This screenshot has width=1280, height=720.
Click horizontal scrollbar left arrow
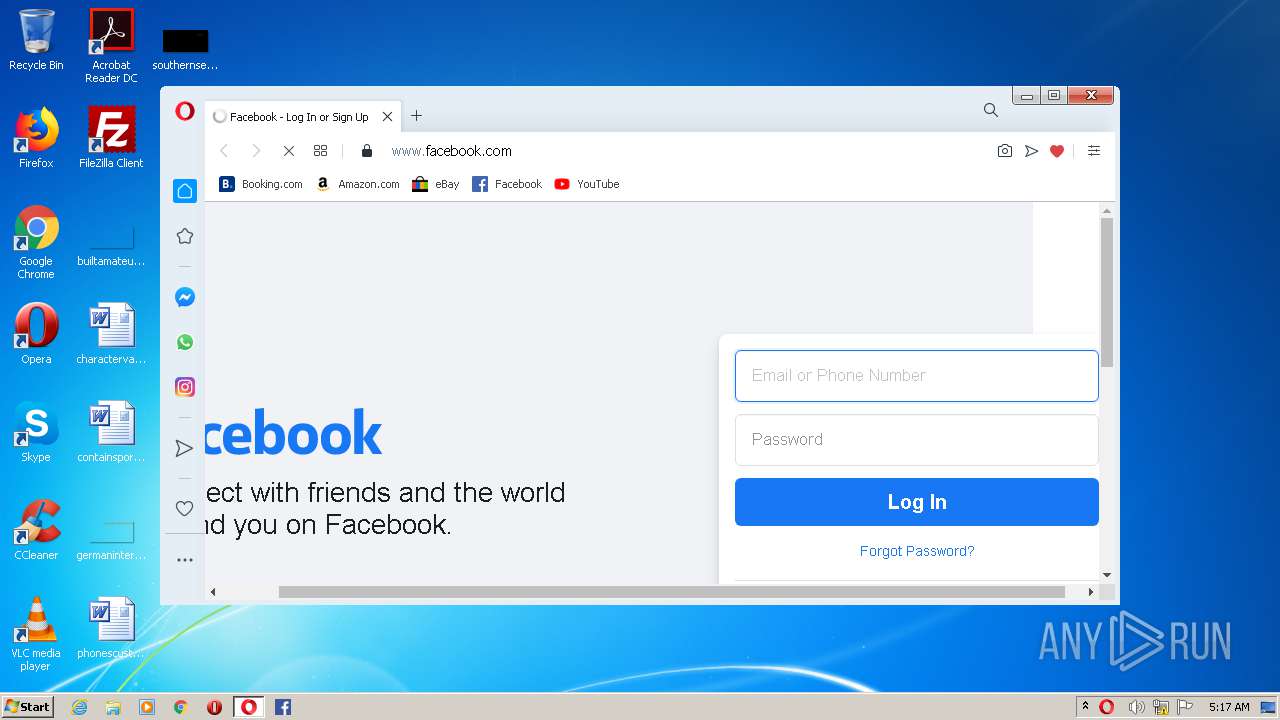pyautogui.click(x=212, y=592)
